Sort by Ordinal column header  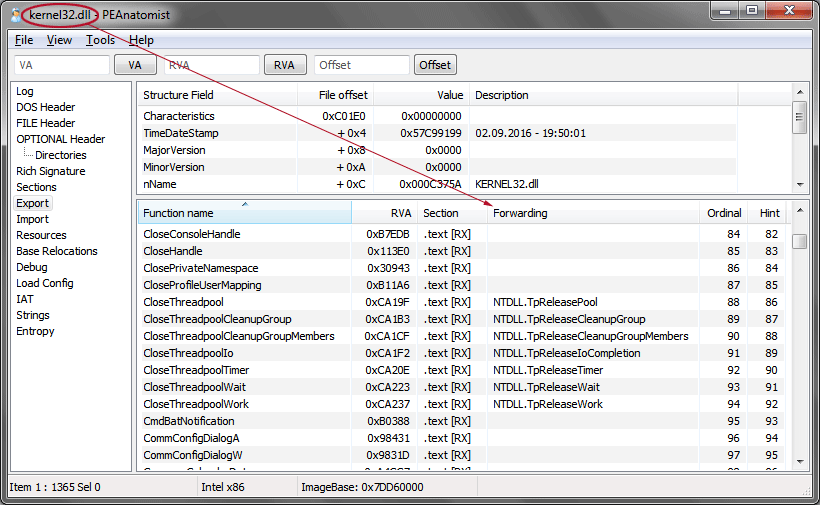click(x=724, y=213)
